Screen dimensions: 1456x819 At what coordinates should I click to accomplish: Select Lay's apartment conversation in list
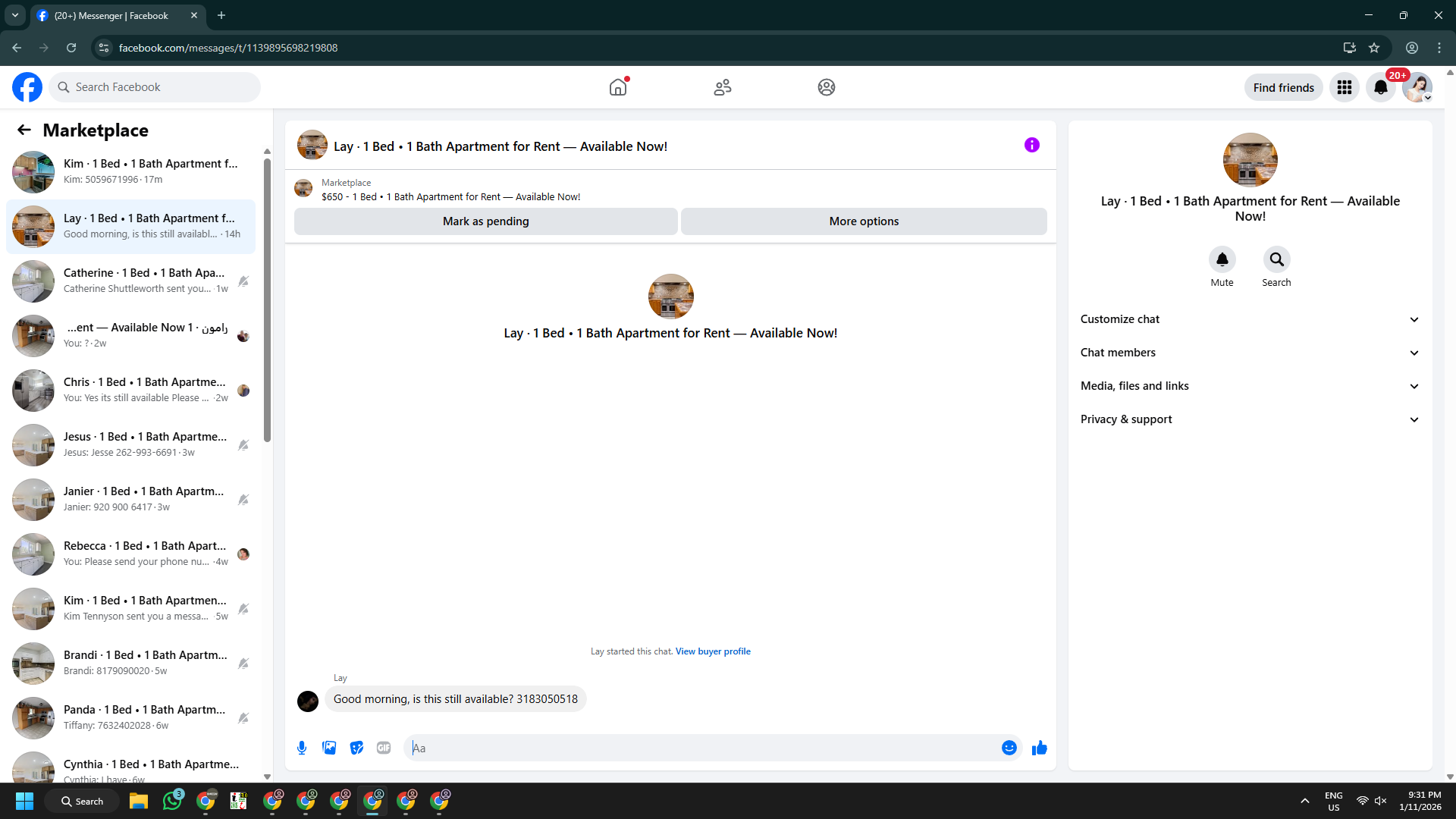[x=130, y=227]
